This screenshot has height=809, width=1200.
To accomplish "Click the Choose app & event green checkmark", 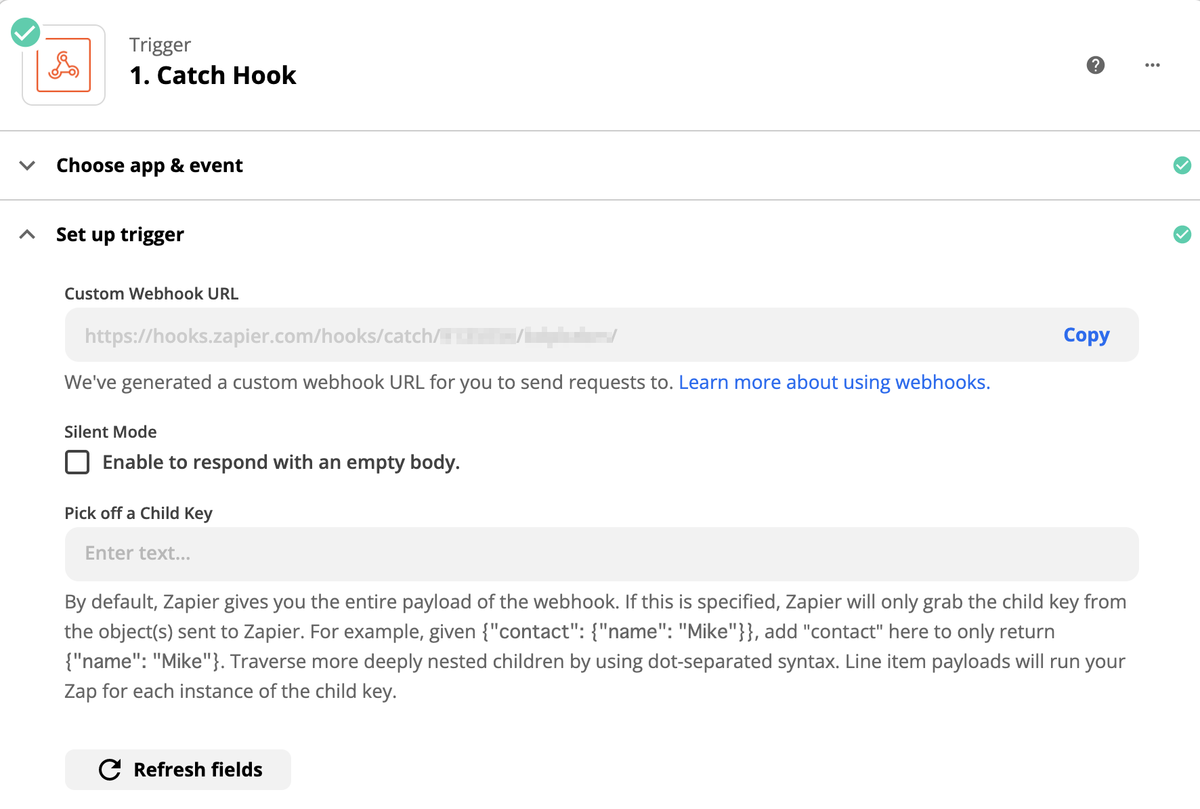I will [x=1182, y=165].
